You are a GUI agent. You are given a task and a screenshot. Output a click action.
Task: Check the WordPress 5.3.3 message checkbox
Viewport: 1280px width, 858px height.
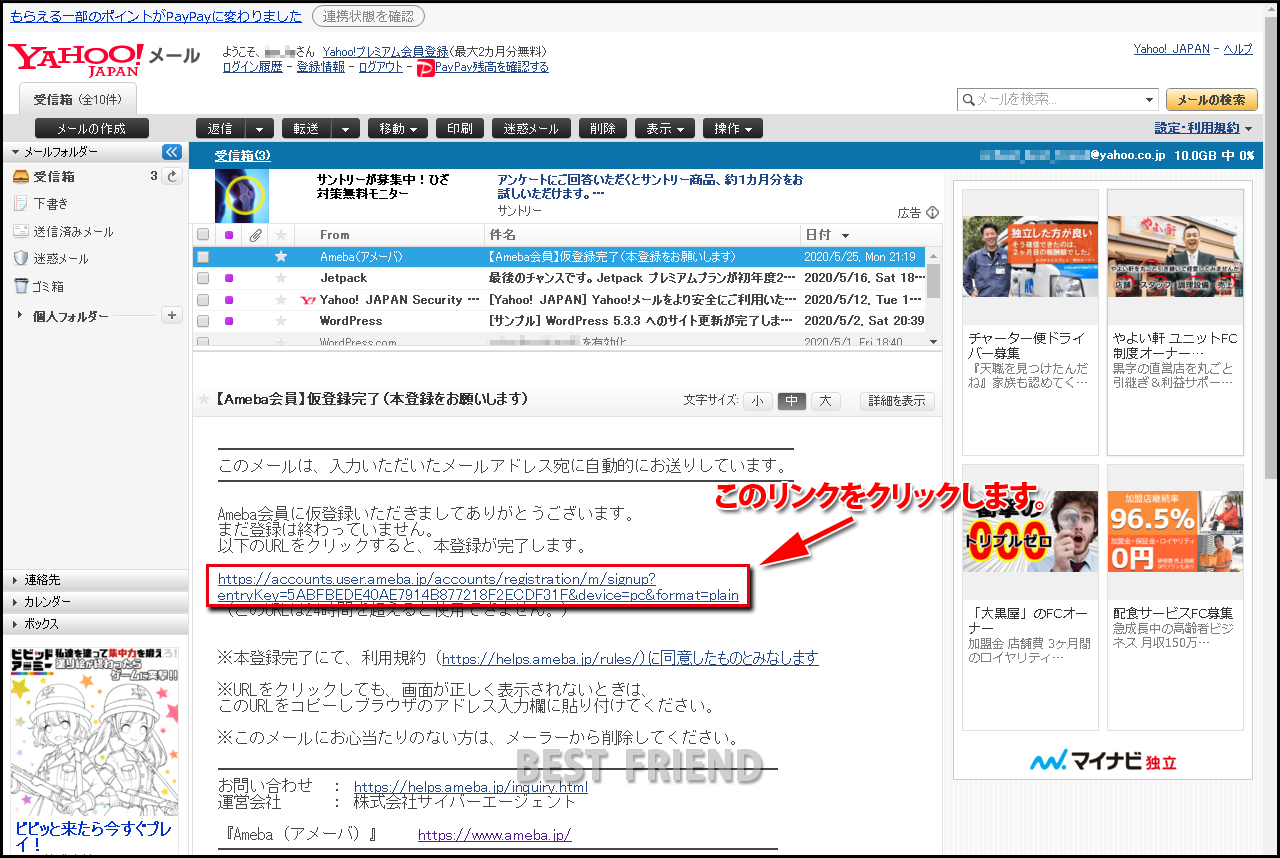[x=203, y=321]
